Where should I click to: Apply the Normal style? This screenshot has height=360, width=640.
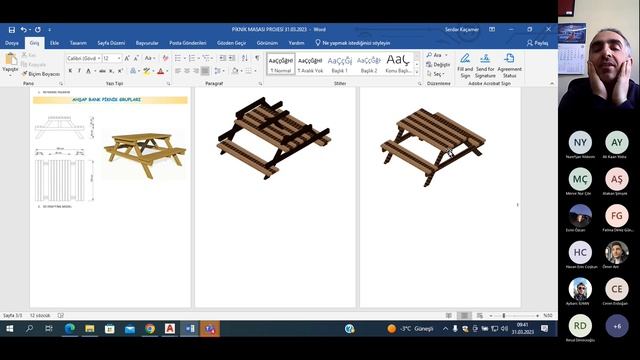[281, 64]
